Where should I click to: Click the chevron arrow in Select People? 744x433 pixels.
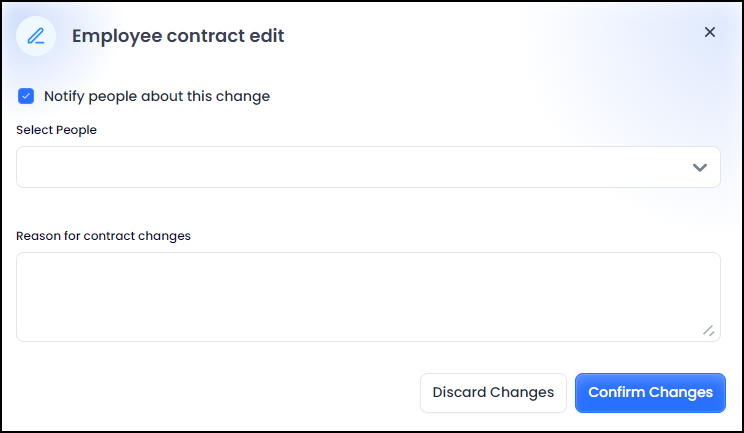pyautogui.click(x=700, y=167)
